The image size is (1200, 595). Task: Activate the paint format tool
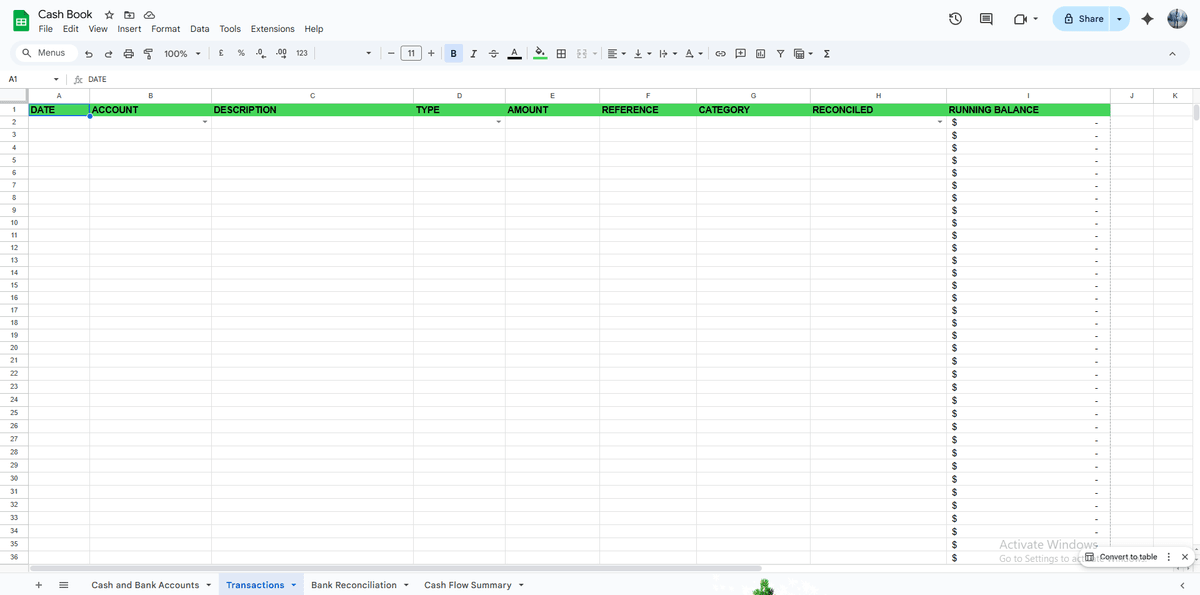tap(148, 54)
